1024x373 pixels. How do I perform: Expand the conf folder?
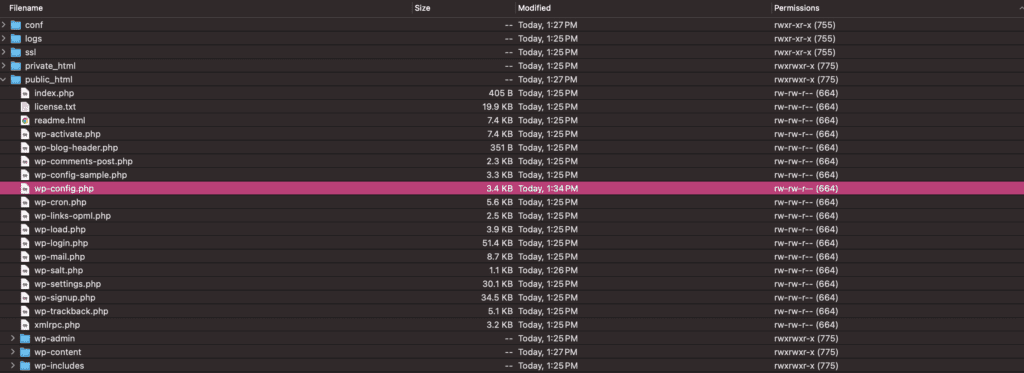click(4, 25)
